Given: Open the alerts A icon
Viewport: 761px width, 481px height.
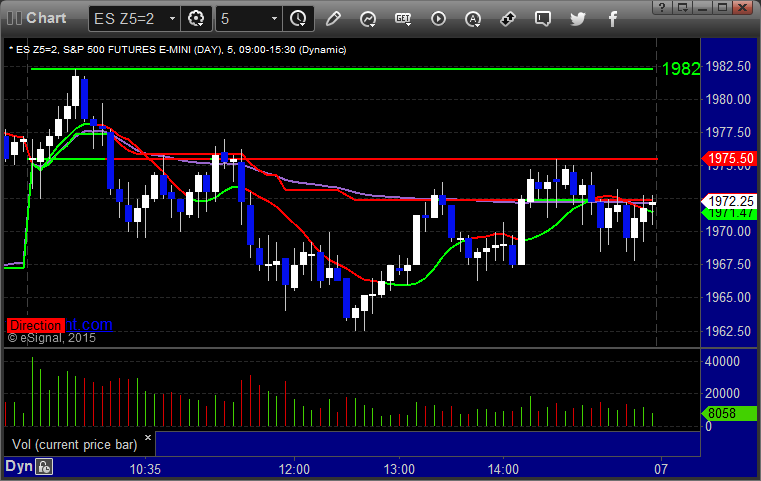Looking at the screenshot, I should coord(473,19).
